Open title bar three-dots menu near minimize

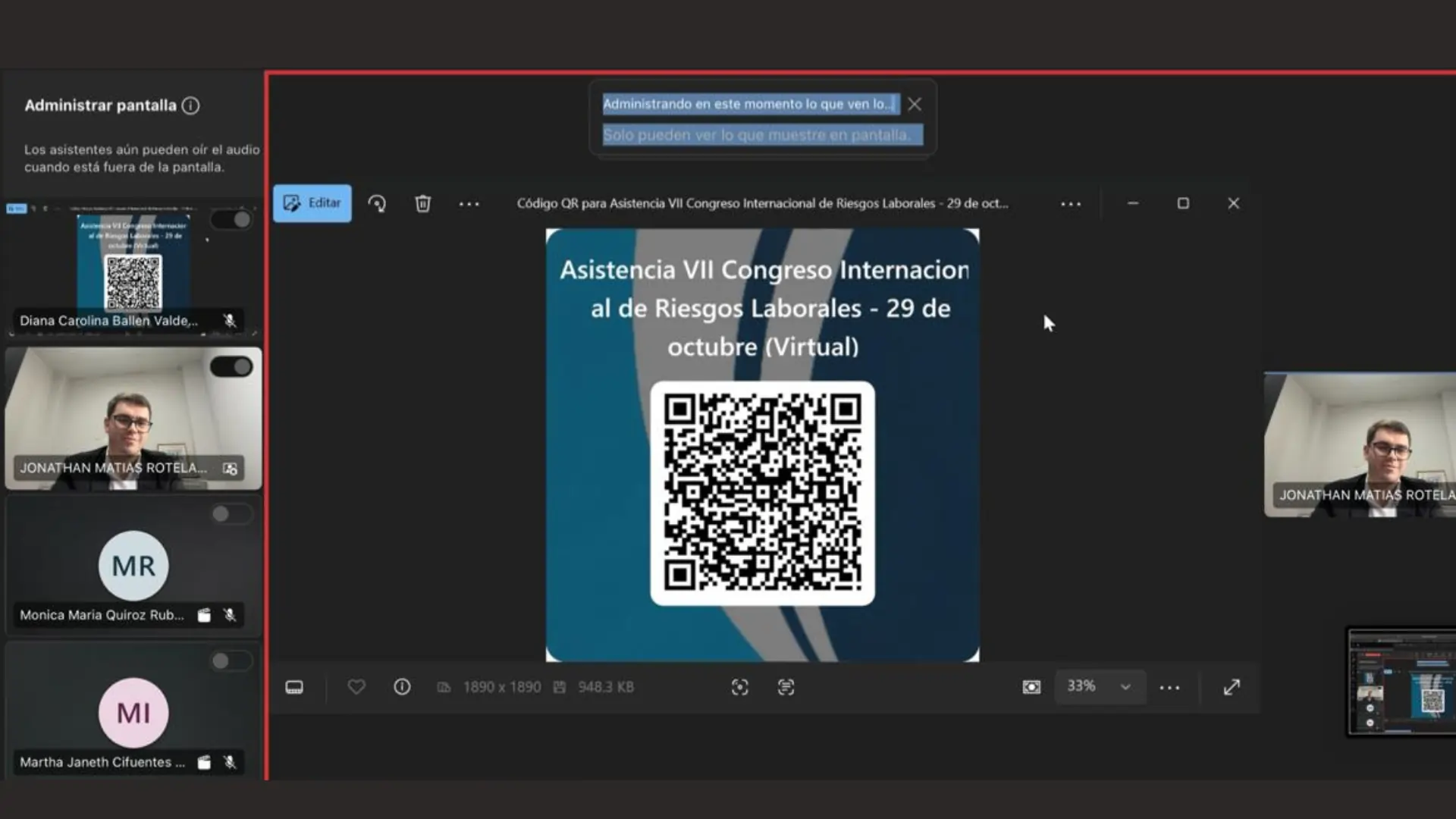coord(1071,203)
